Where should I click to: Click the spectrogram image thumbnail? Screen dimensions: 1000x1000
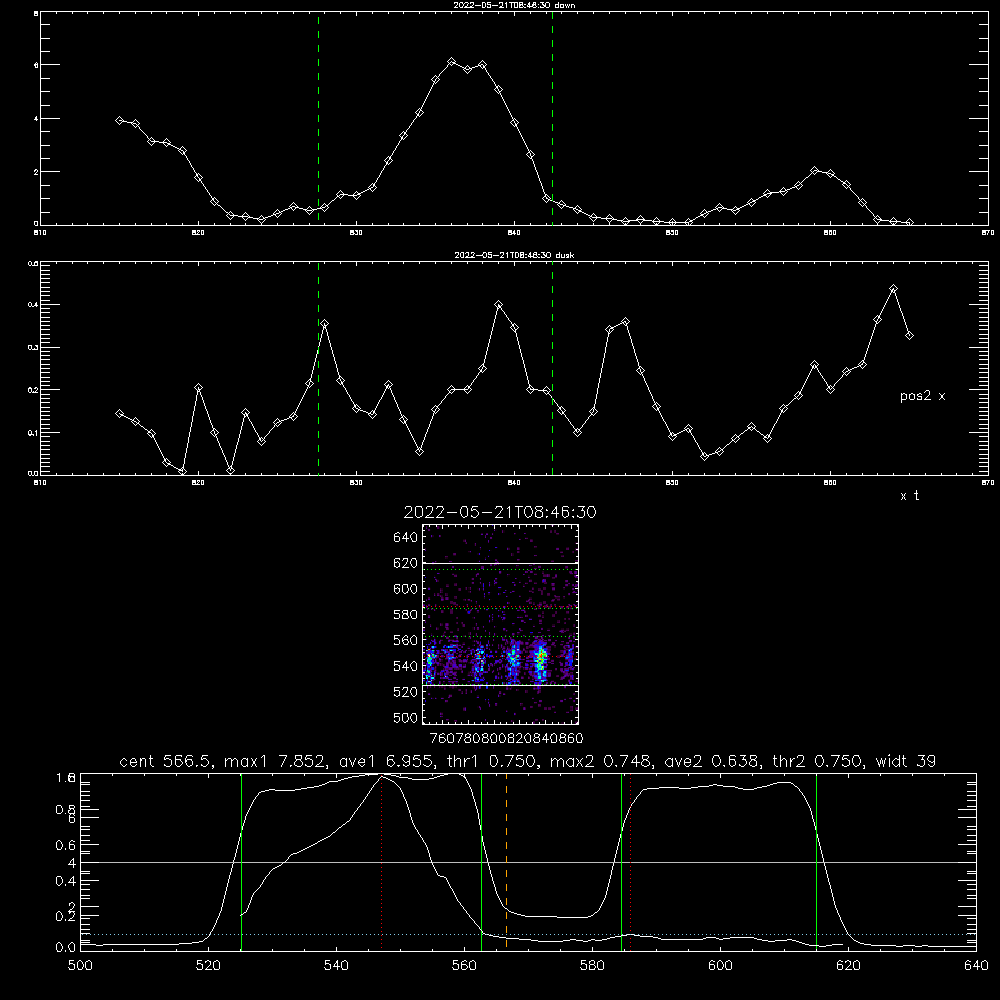(x=500, y=624)
